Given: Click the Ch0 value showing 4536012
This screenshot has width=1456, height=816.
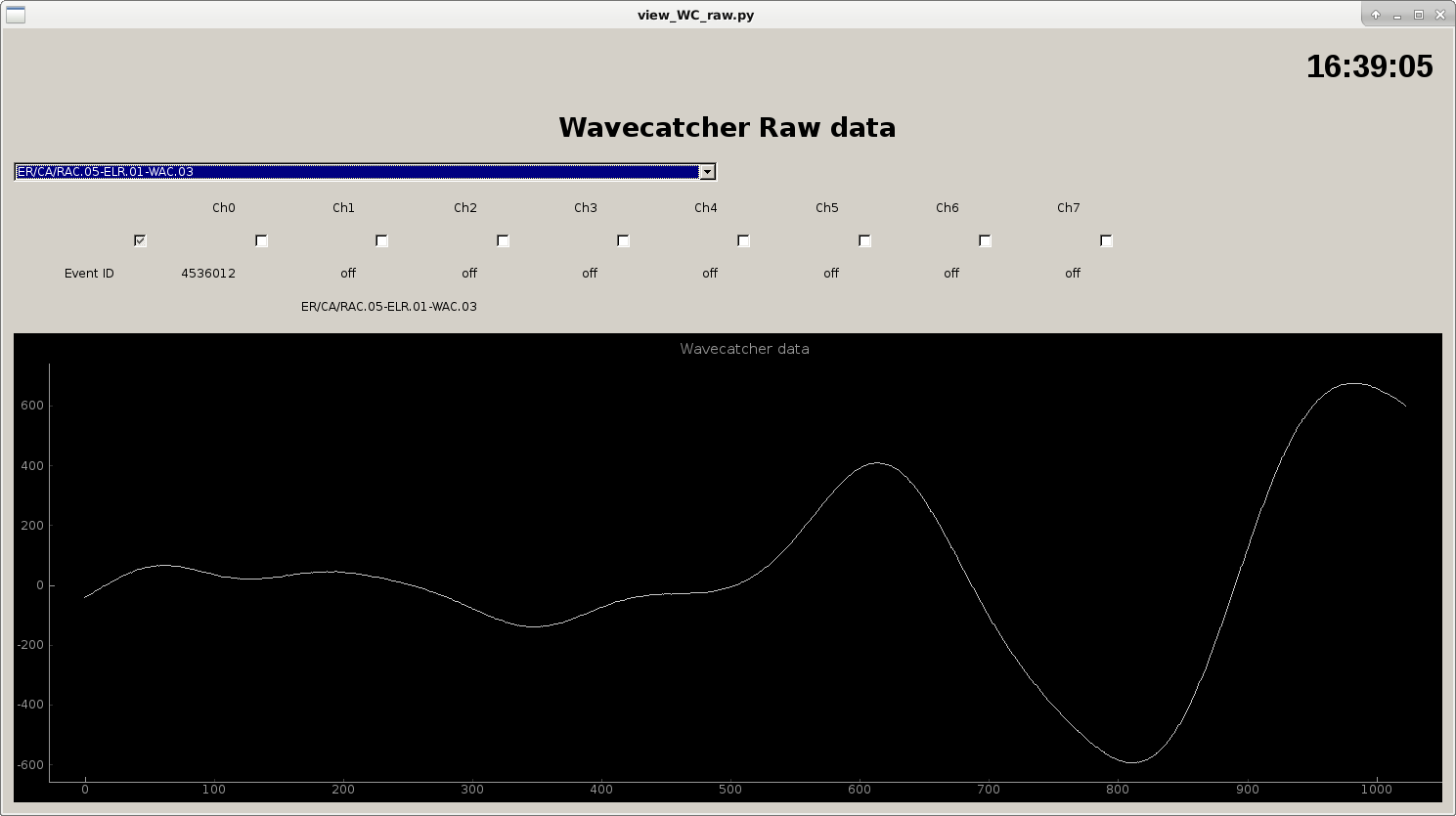Looking at the screenshot, I should [x=207, y=273].
